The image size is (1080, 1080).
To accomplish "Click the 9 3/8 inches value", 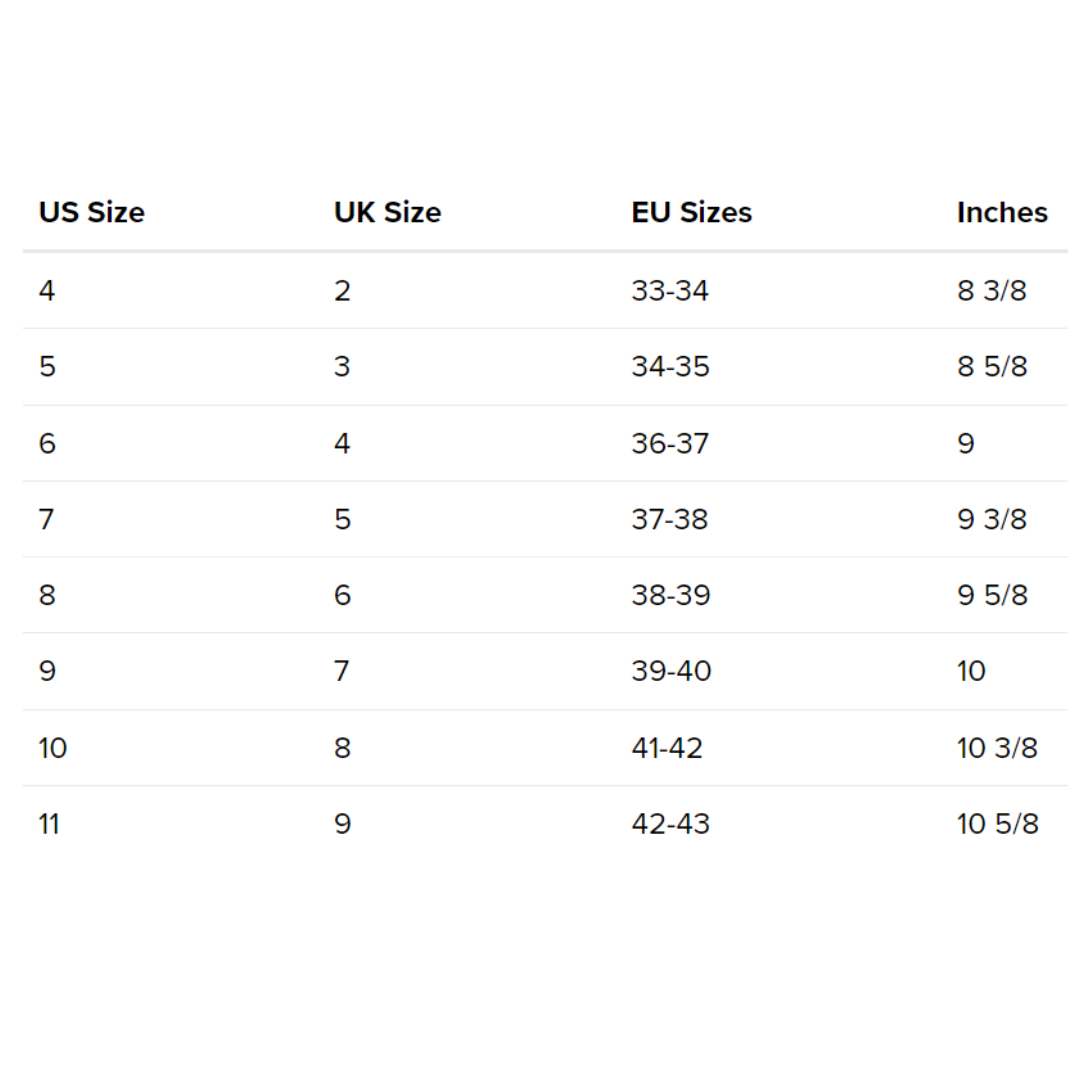I will [991, 519].
